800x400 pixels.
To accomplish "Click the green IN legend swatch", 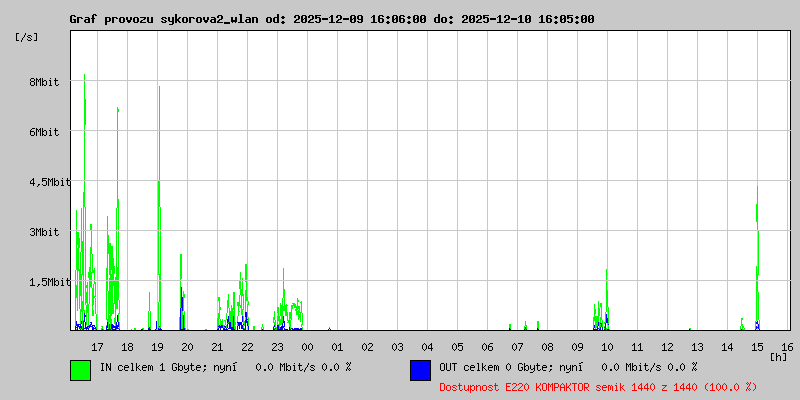I will click(81, 370).
